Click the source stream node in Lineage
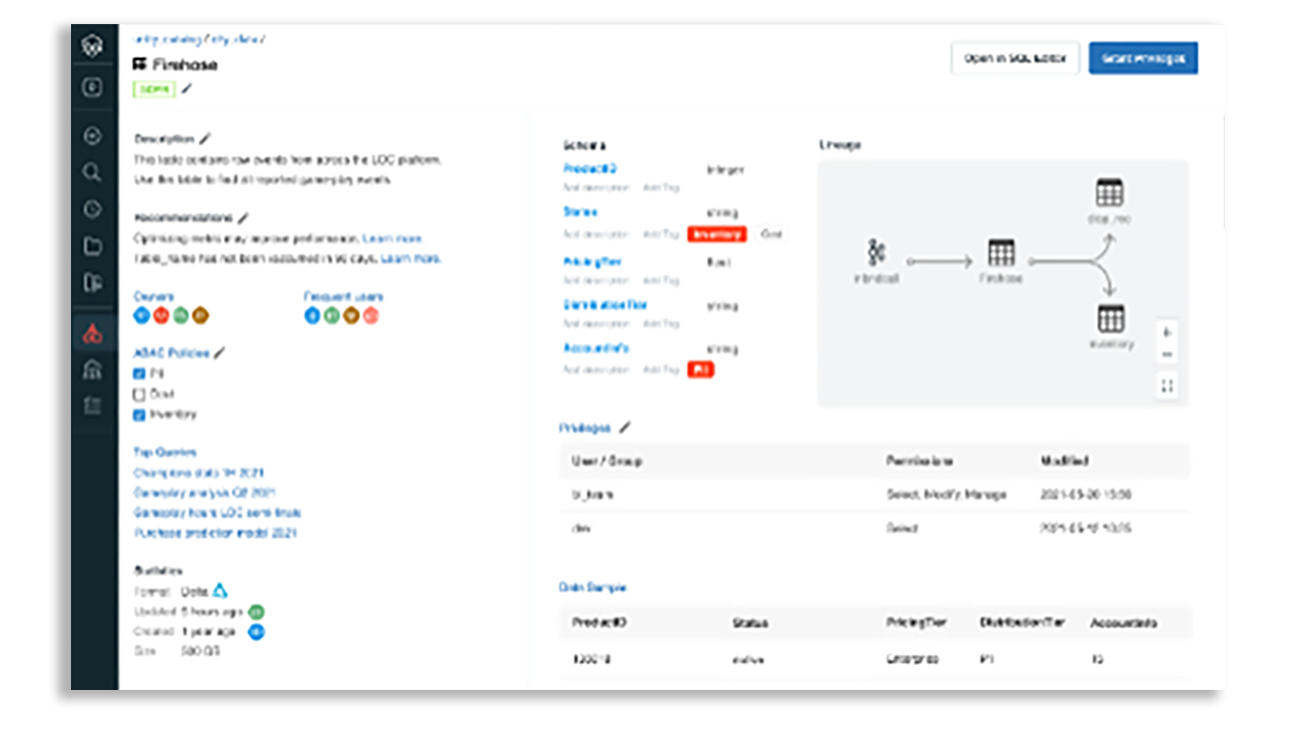The image size is (1298, 748). coord(876,260)
